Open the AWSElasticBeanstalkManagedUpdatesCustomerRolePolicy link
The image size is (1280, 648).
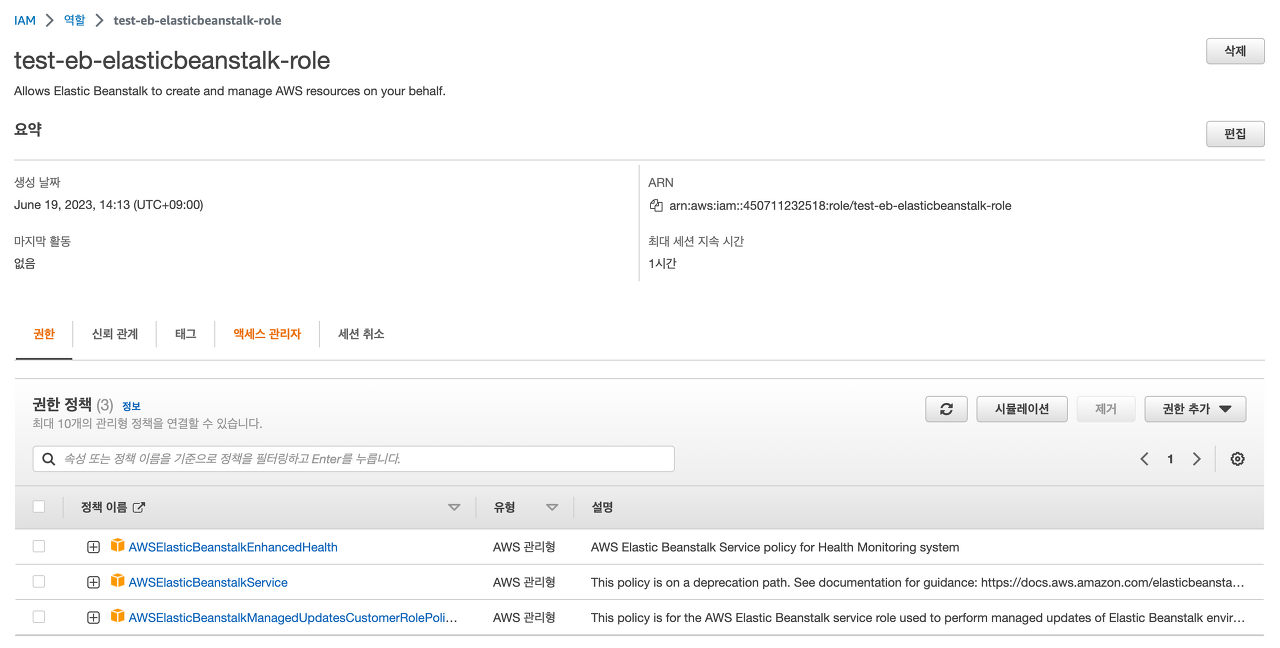click(293, 617)
